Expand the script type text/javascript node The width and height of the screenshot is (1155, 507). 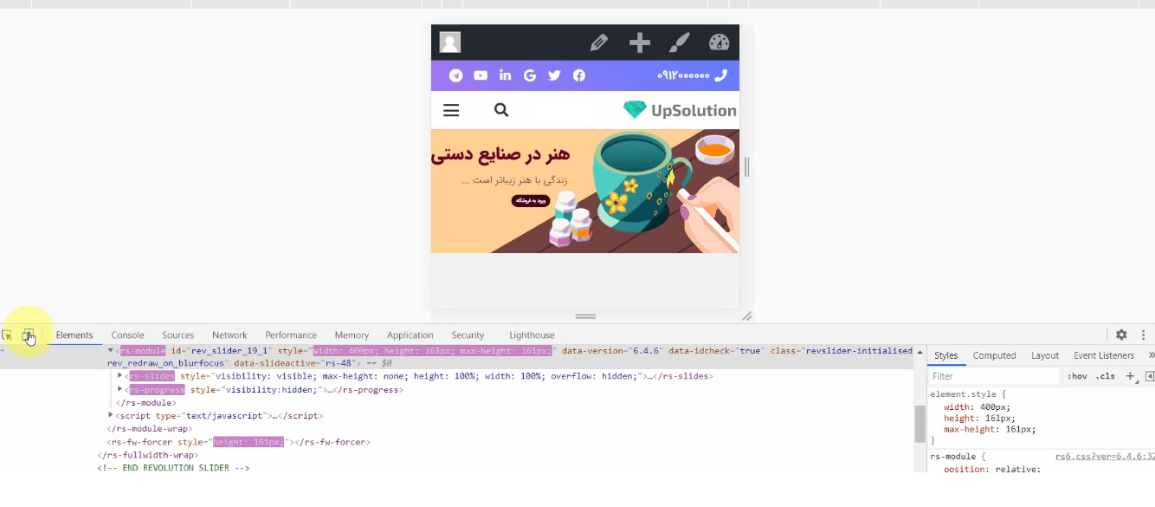coord(110,416)
